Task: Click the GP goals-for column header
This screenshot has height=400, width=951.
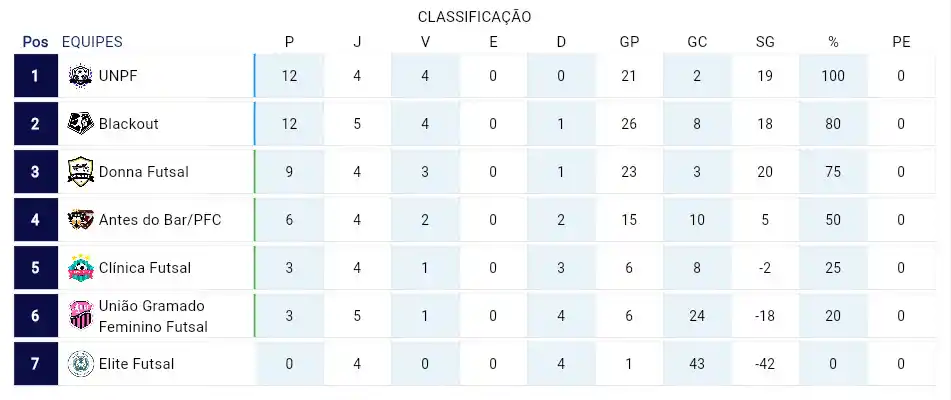Action: 629,42
